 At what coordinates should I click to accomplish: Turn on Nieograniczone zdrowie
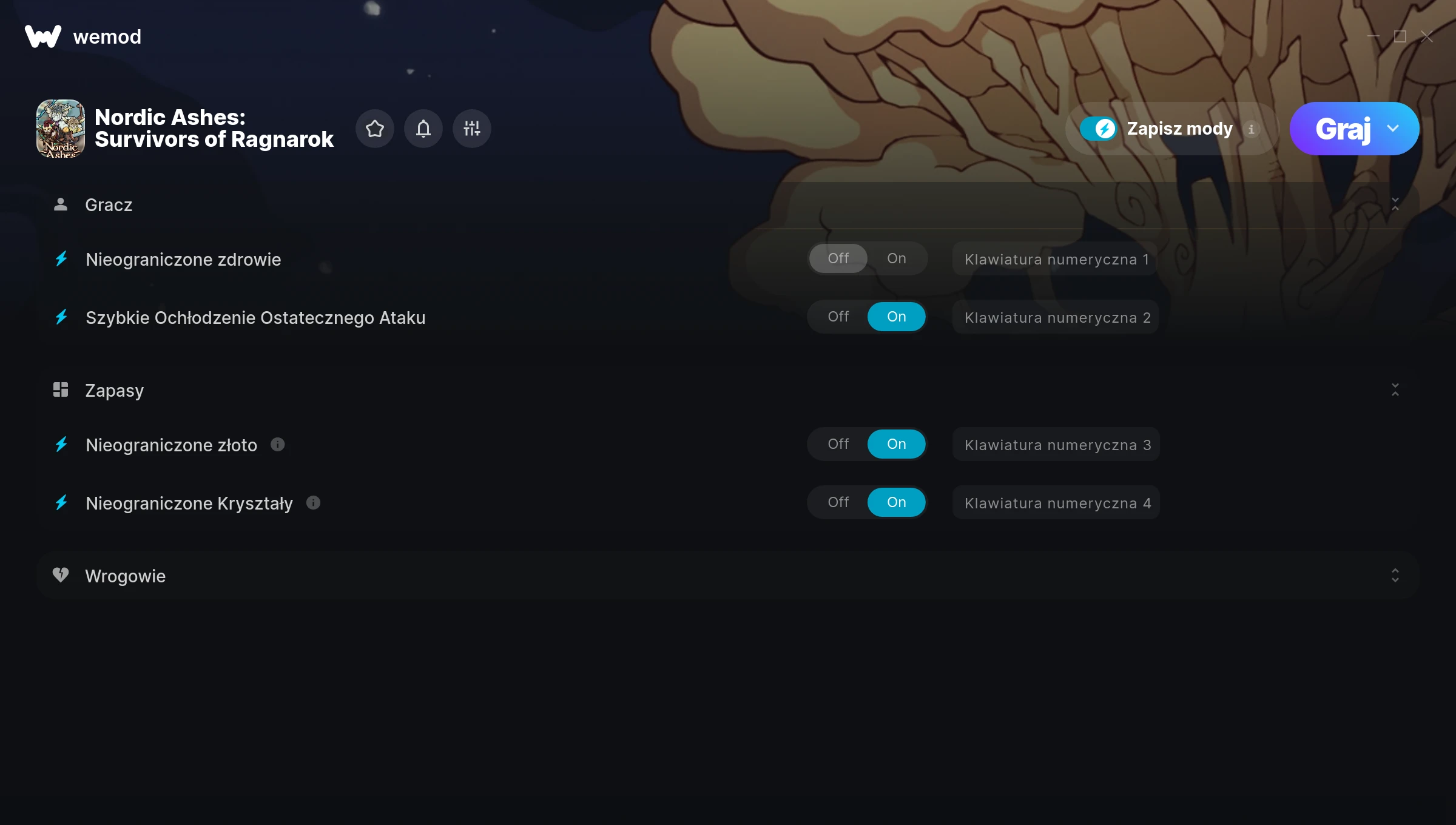[897, 258]
